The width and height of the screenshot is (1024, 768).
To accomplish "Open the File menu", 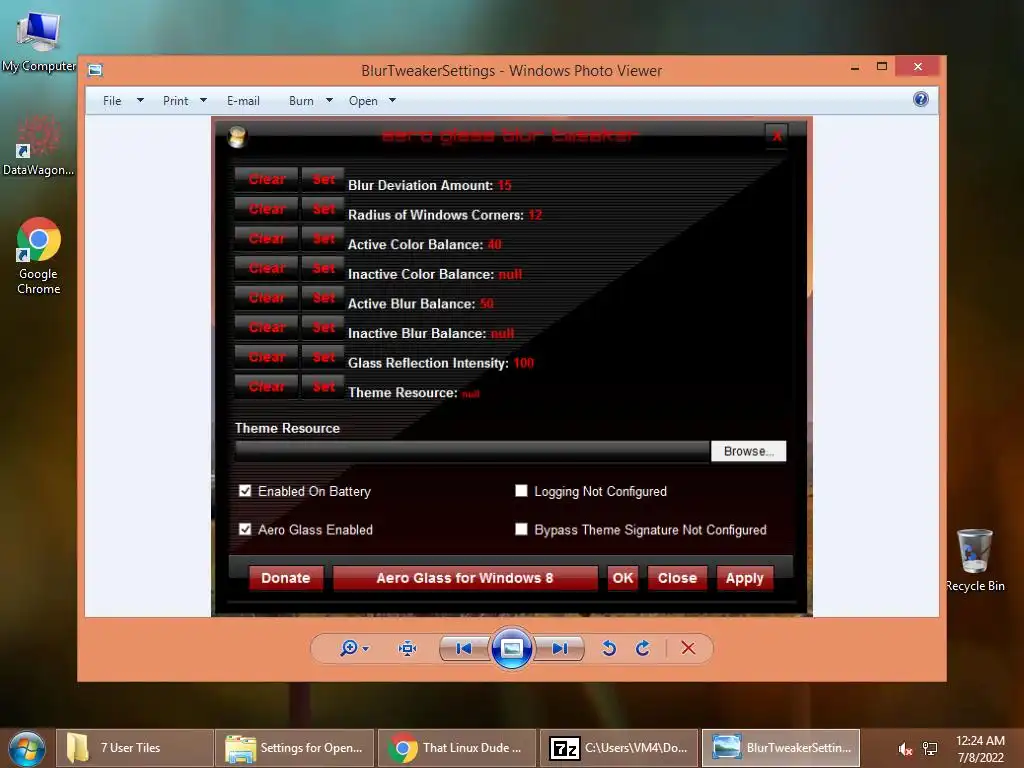I will point(112,101).
